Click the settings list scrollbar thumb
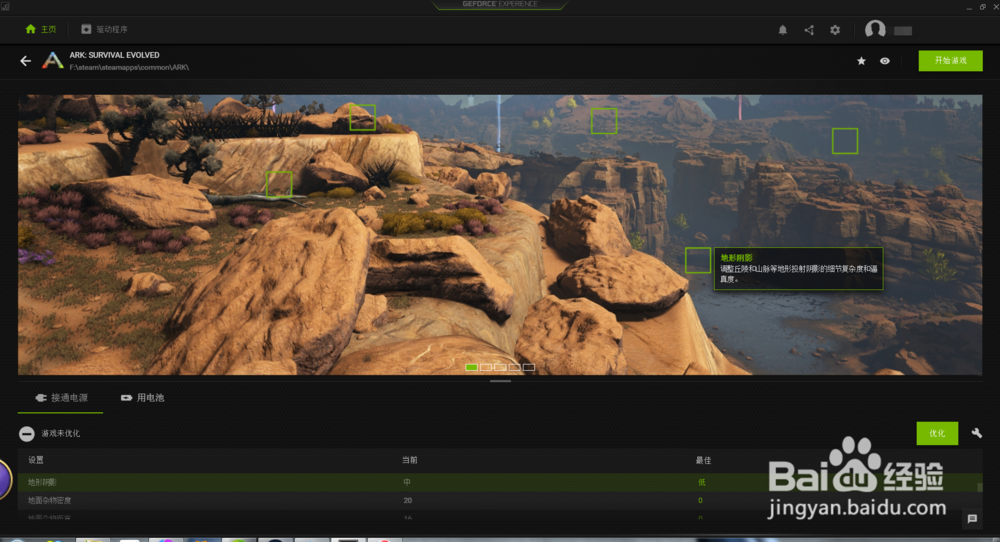The image size is (1000, 542). pyautogui.click(x=980, y=487)
